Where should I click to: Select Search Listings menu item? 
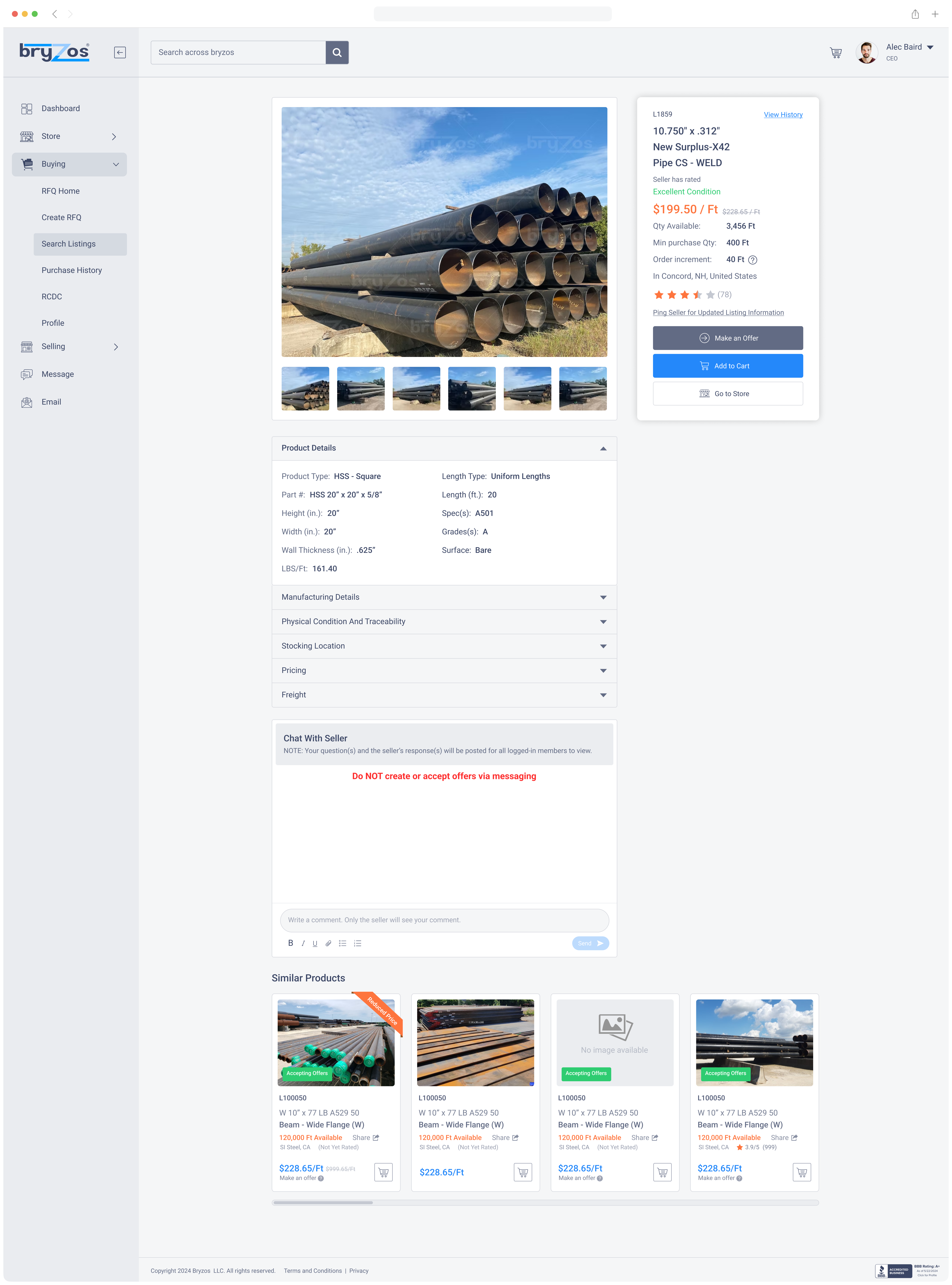pyautogui.click(x=80, y=244)
